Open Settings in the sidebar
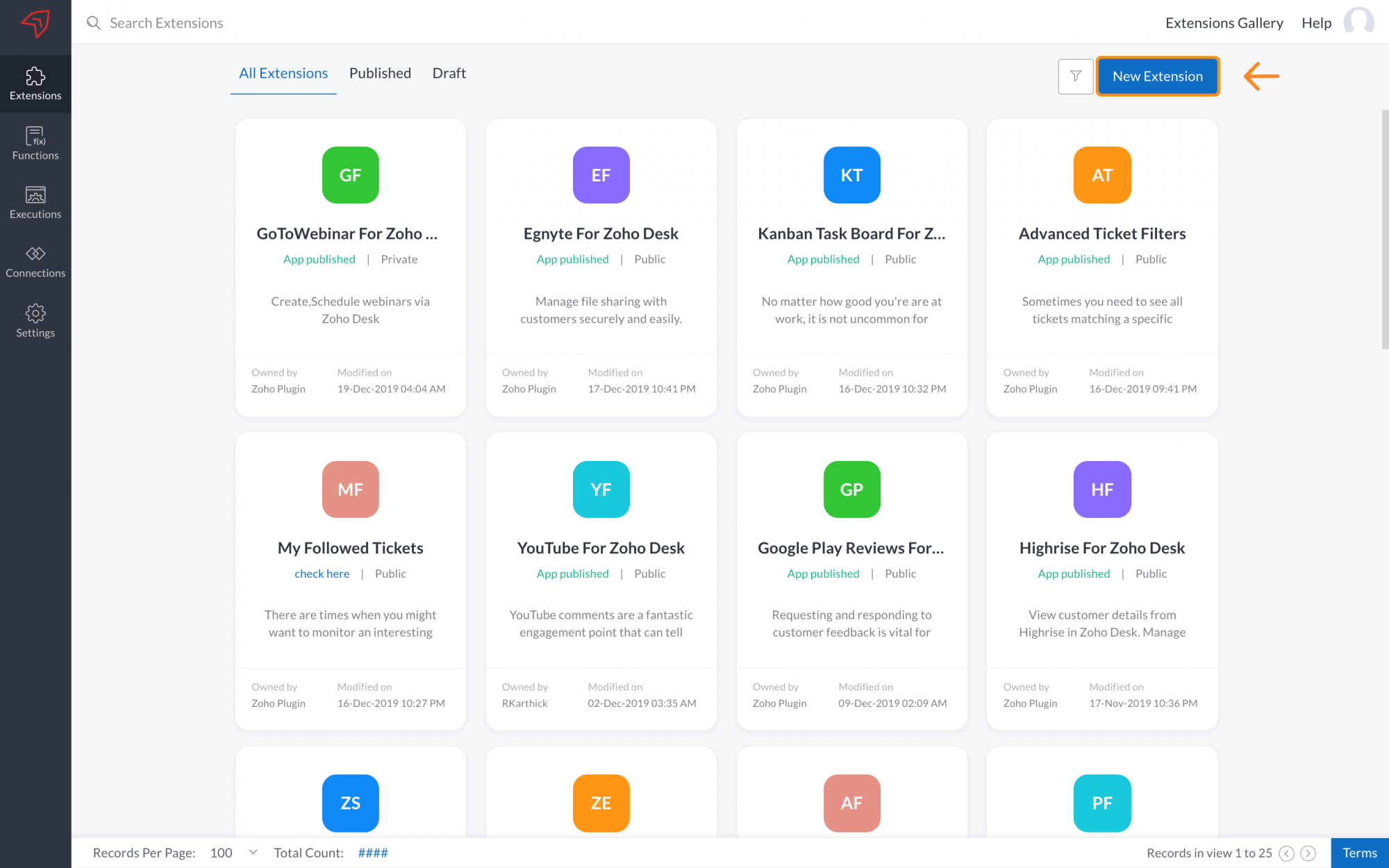This screenshot has height=868, width=1389. tap(35, 322)
